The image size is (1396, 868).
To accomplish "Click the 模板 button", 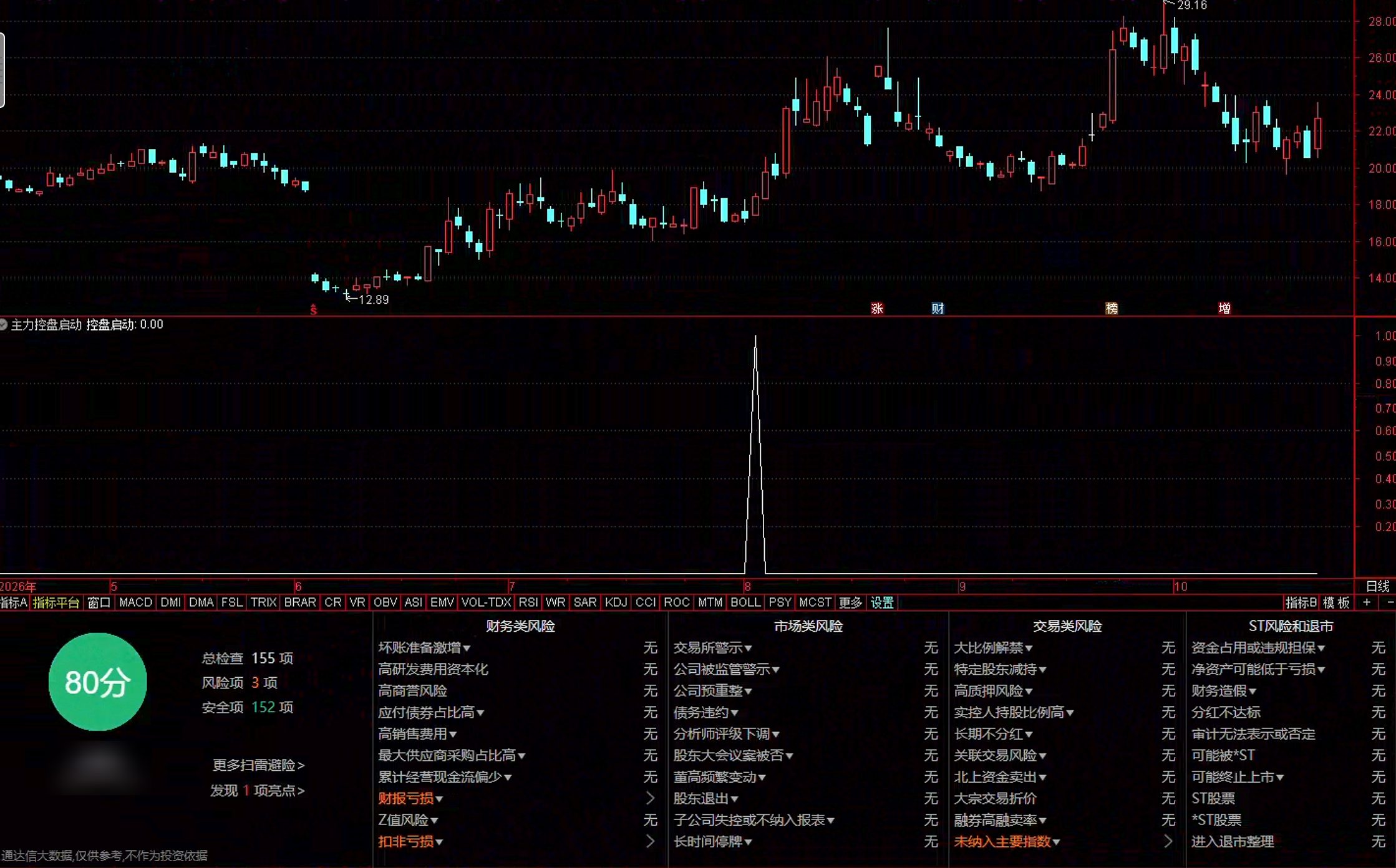I will coord(1336,602).
